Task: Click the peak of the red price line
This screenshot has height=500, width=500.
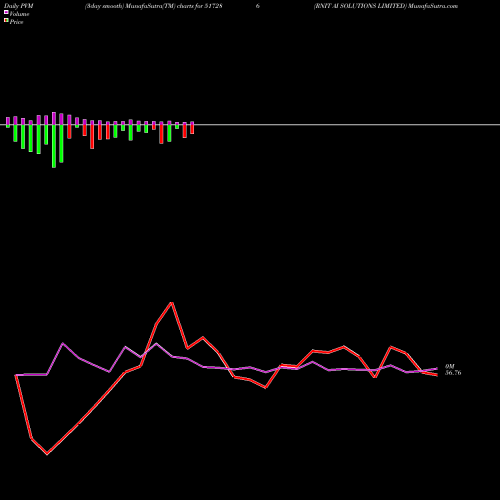Action: point(172,303)
